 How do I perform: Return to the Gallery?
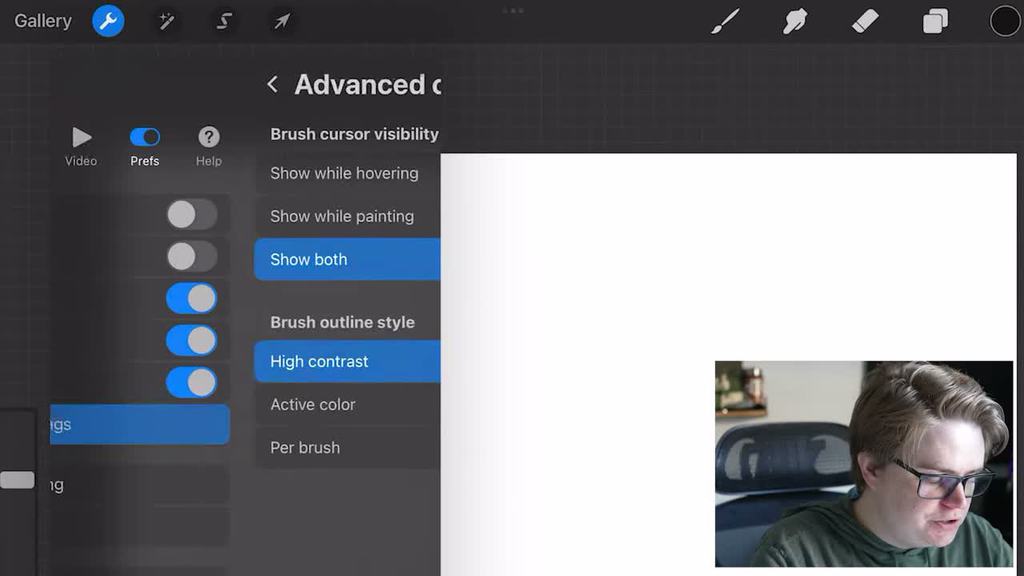[43, 21]
